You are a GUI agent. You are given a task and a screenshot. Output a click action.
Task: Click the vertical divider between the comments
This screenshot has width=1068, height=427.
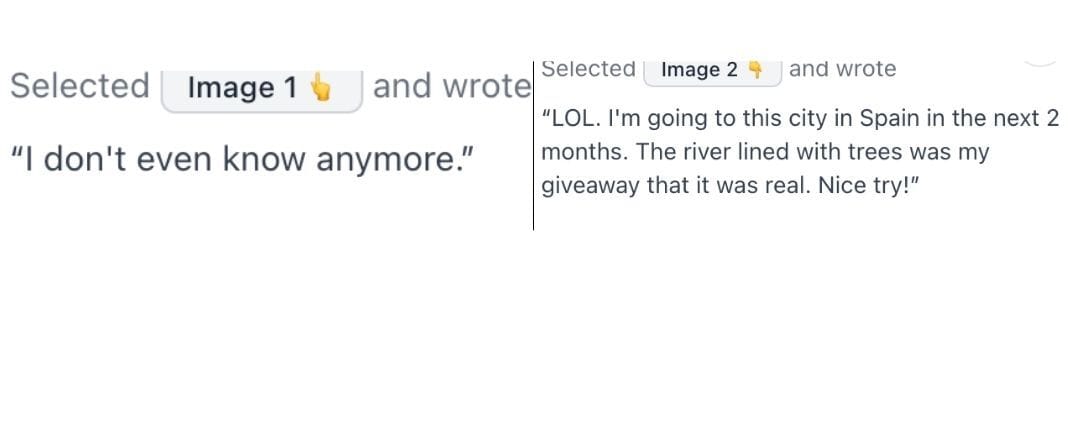pos(533,146)
